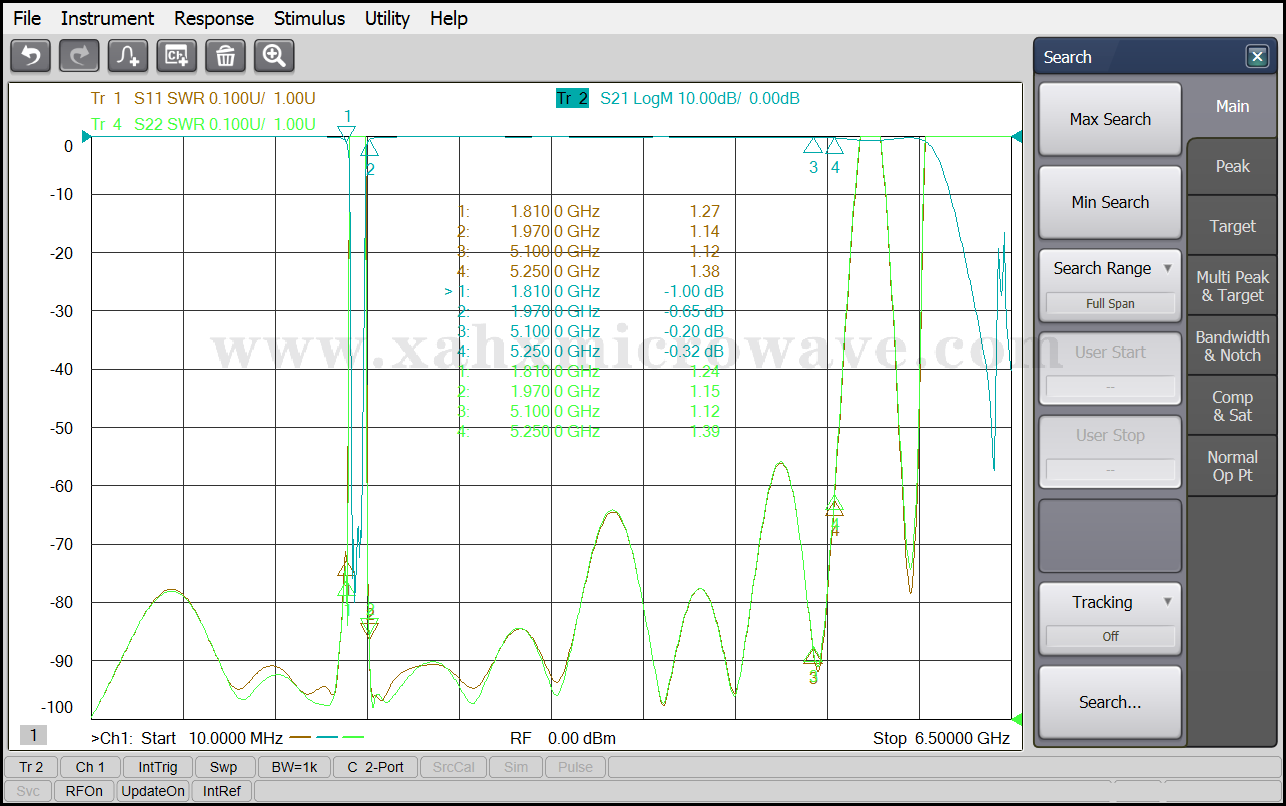The width and height of the screenshot is (1286, 806).
Task: Select the Normal Op Pt tab
Action: point(1232,466)
